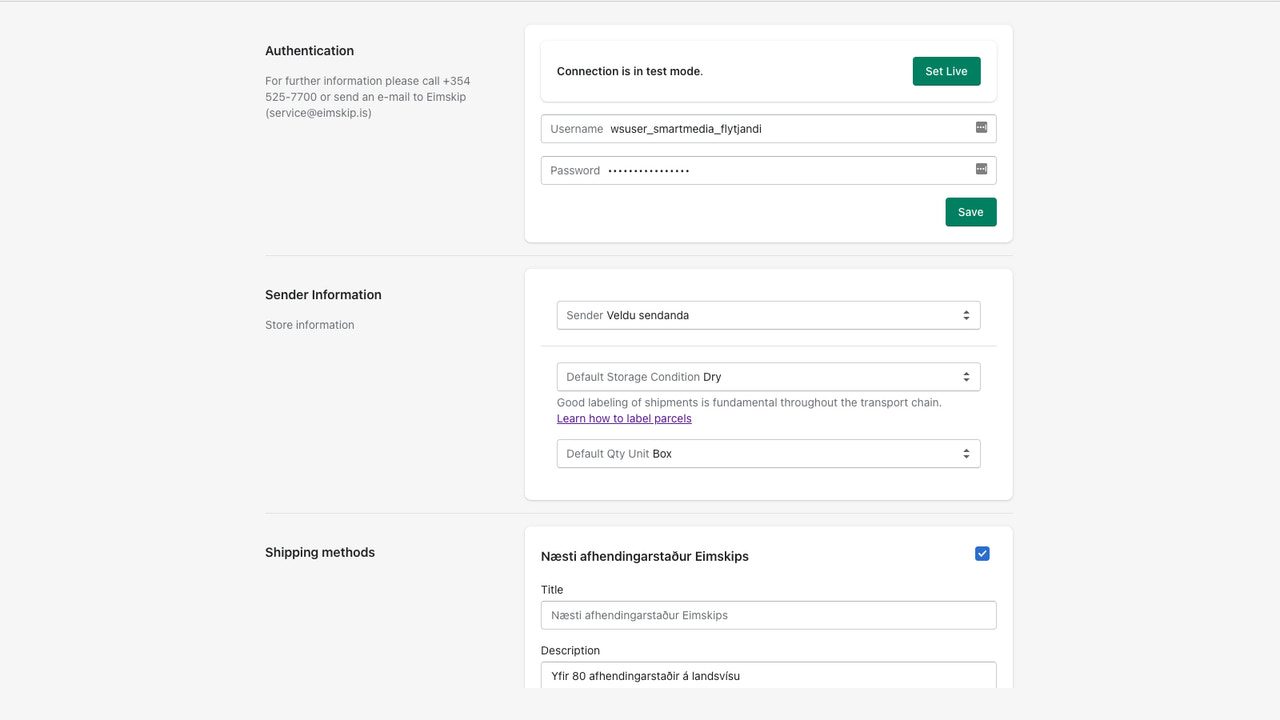Screen dimensions: 1280x720
Task: Click the Shipping methods heading
Action: (x=320, y=552)
